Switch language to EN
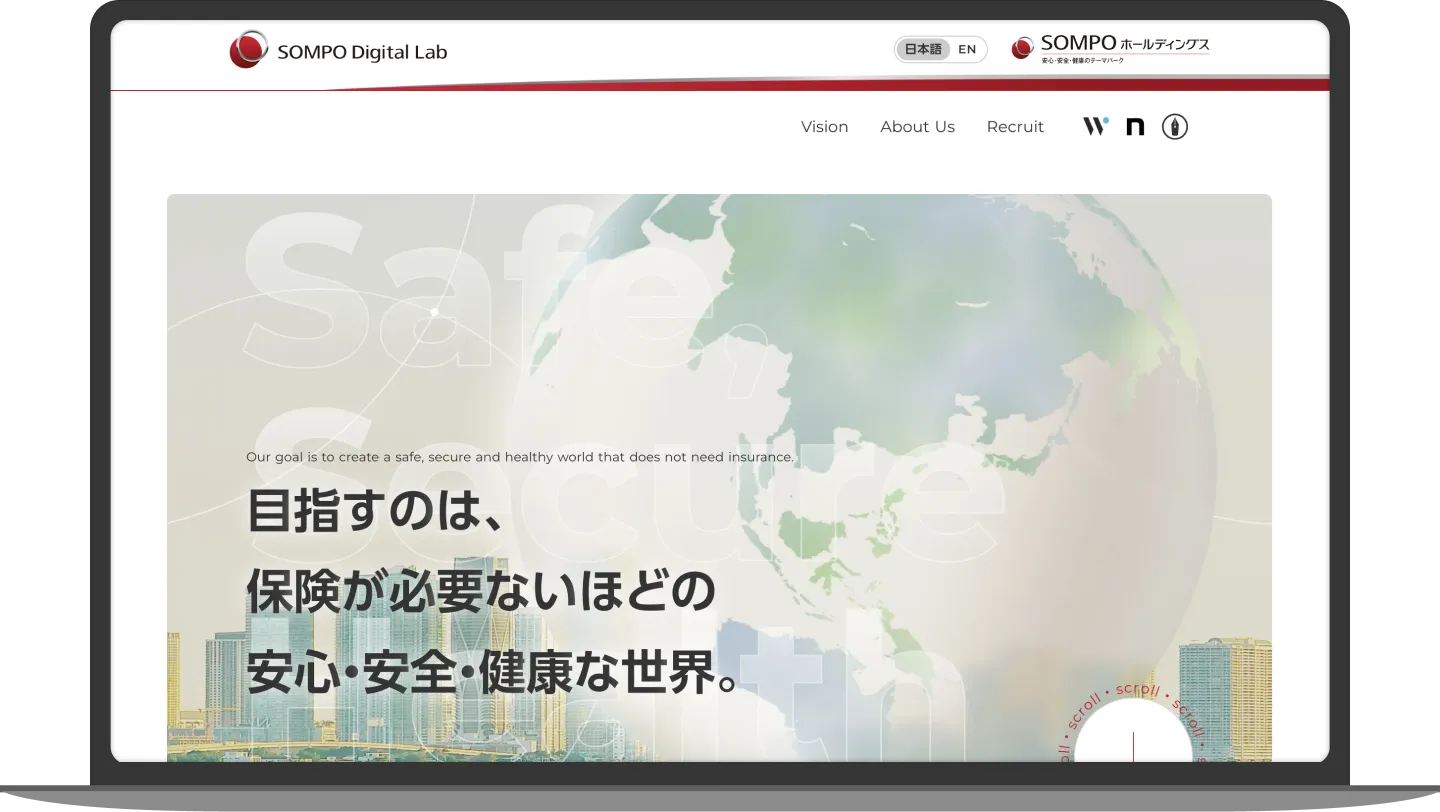Viewport: 1440px width, 812px height. (x=967, y=49)
